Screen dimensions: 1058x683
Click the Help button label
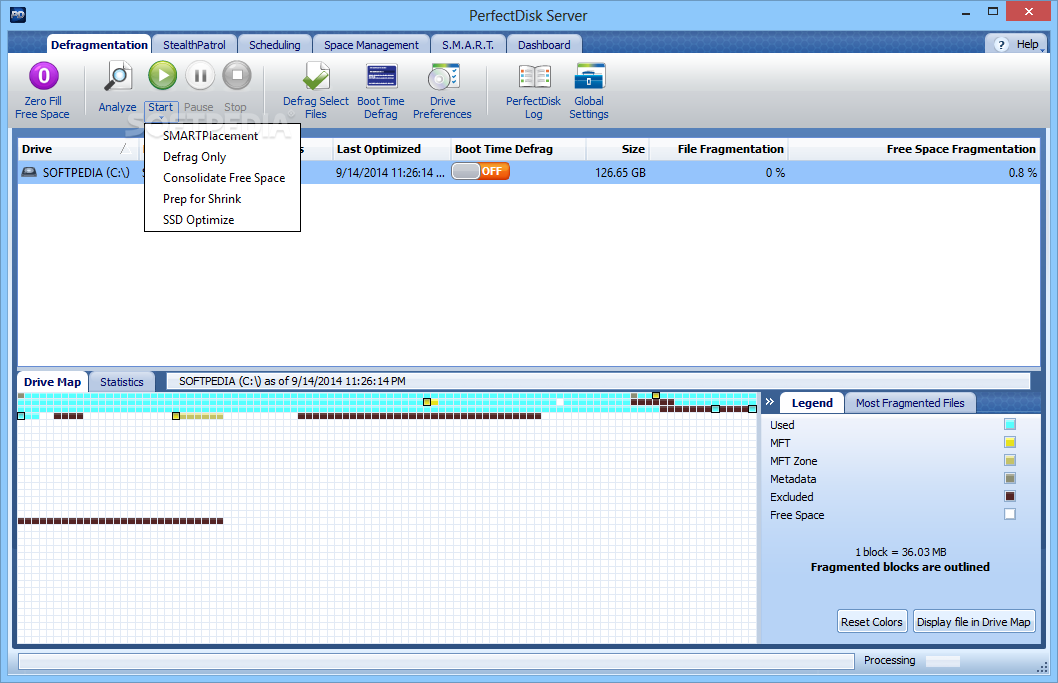[x=1028, y=44]
